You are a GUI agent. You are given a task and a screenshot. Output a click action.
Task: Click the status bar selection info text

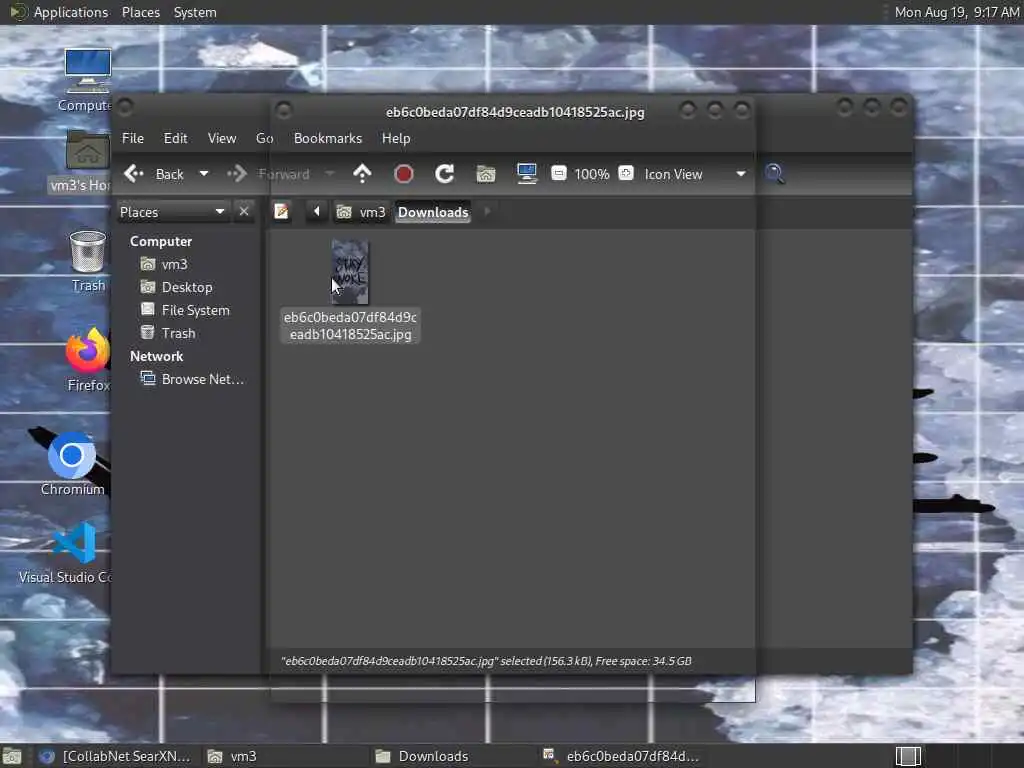[x=486, y=661]
